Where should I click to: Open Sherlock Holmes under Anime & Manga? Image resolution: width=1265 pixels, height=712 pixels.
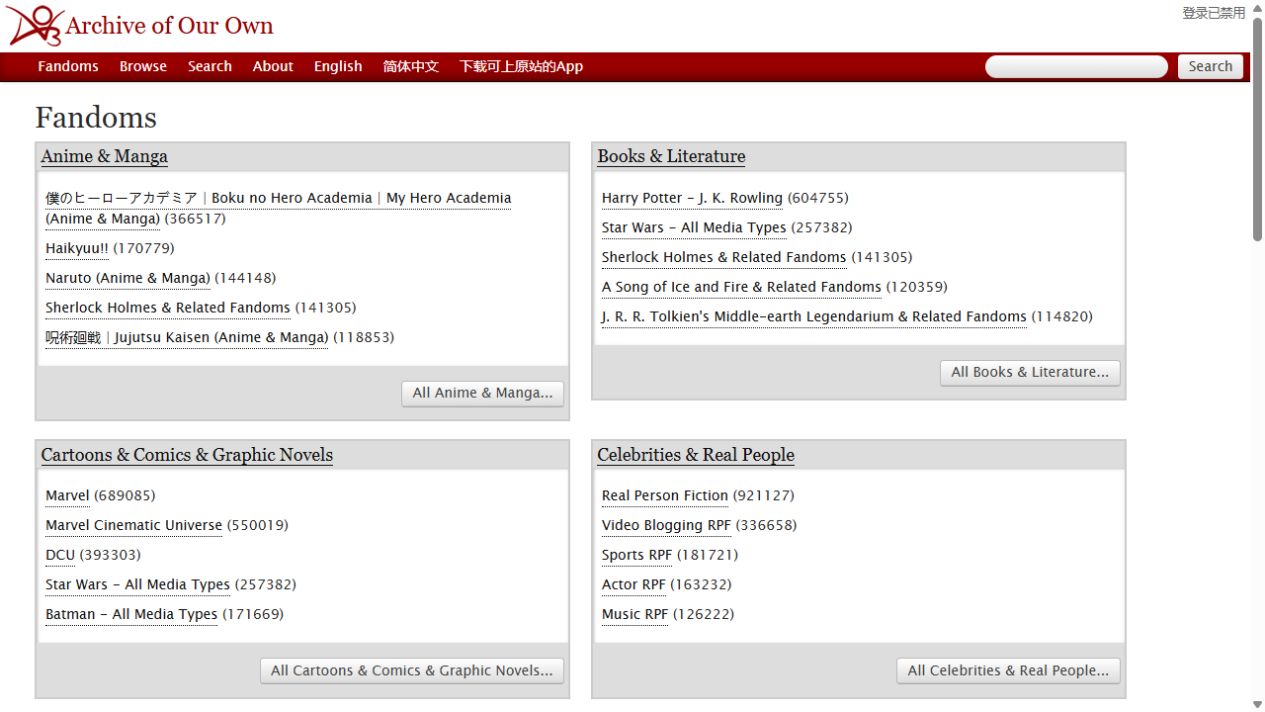pos(168,308)
